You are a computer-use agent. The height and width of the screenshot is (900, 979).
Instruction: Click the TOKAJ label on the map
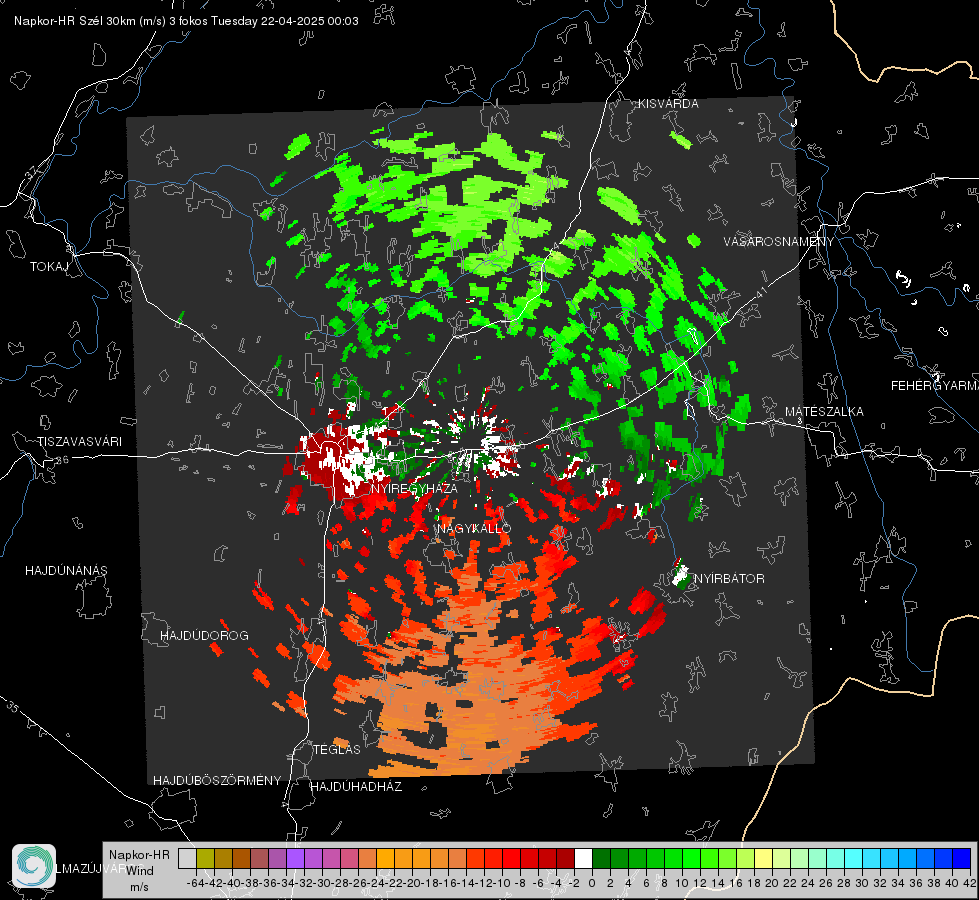pos(49,267)
